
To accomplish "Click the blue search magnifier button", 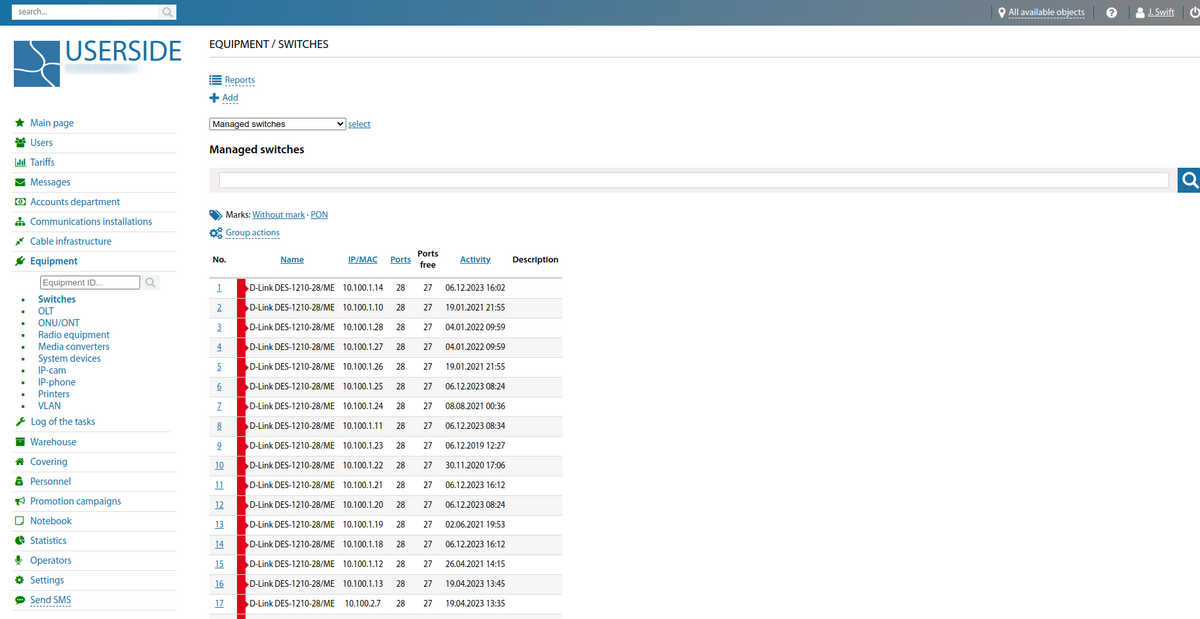I will pyautogui.click(x=1189, y=180).
